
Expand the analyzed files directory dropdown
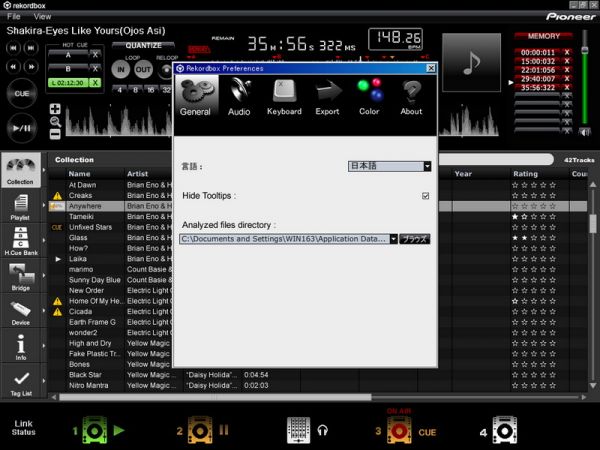coord(394,239)
